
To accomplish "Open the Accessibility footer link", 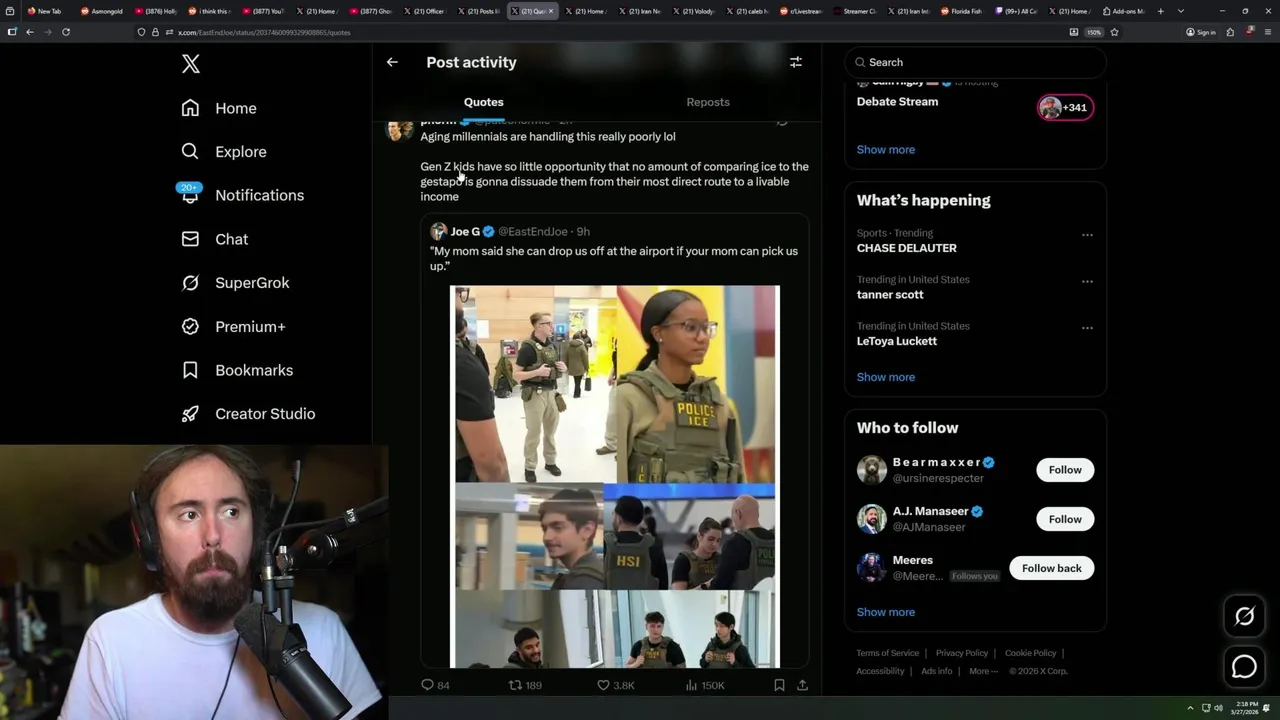I will point(880,671).
